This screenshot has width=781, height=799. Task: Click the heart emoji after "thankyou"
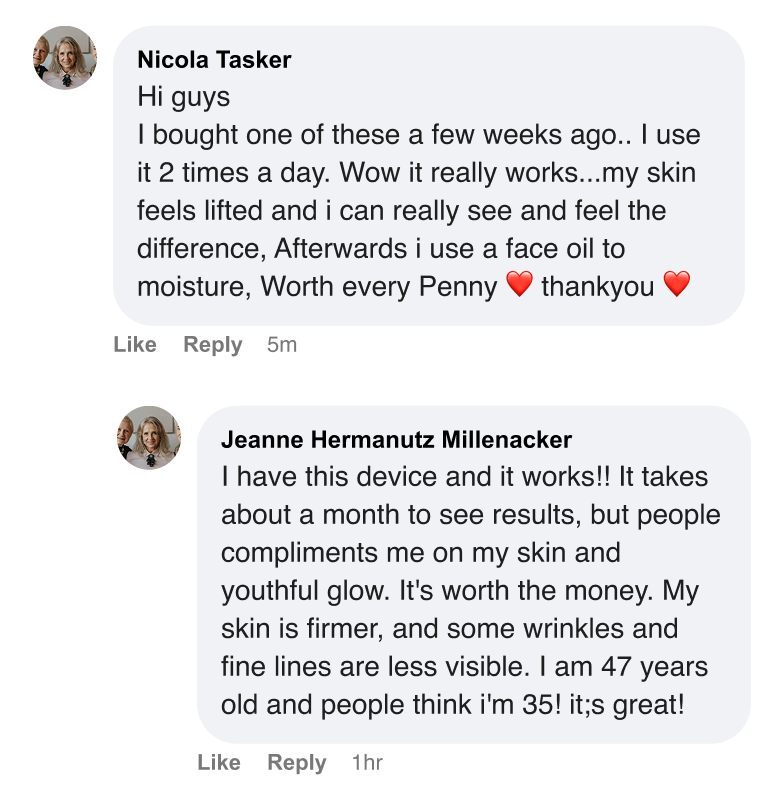(677, 286)
